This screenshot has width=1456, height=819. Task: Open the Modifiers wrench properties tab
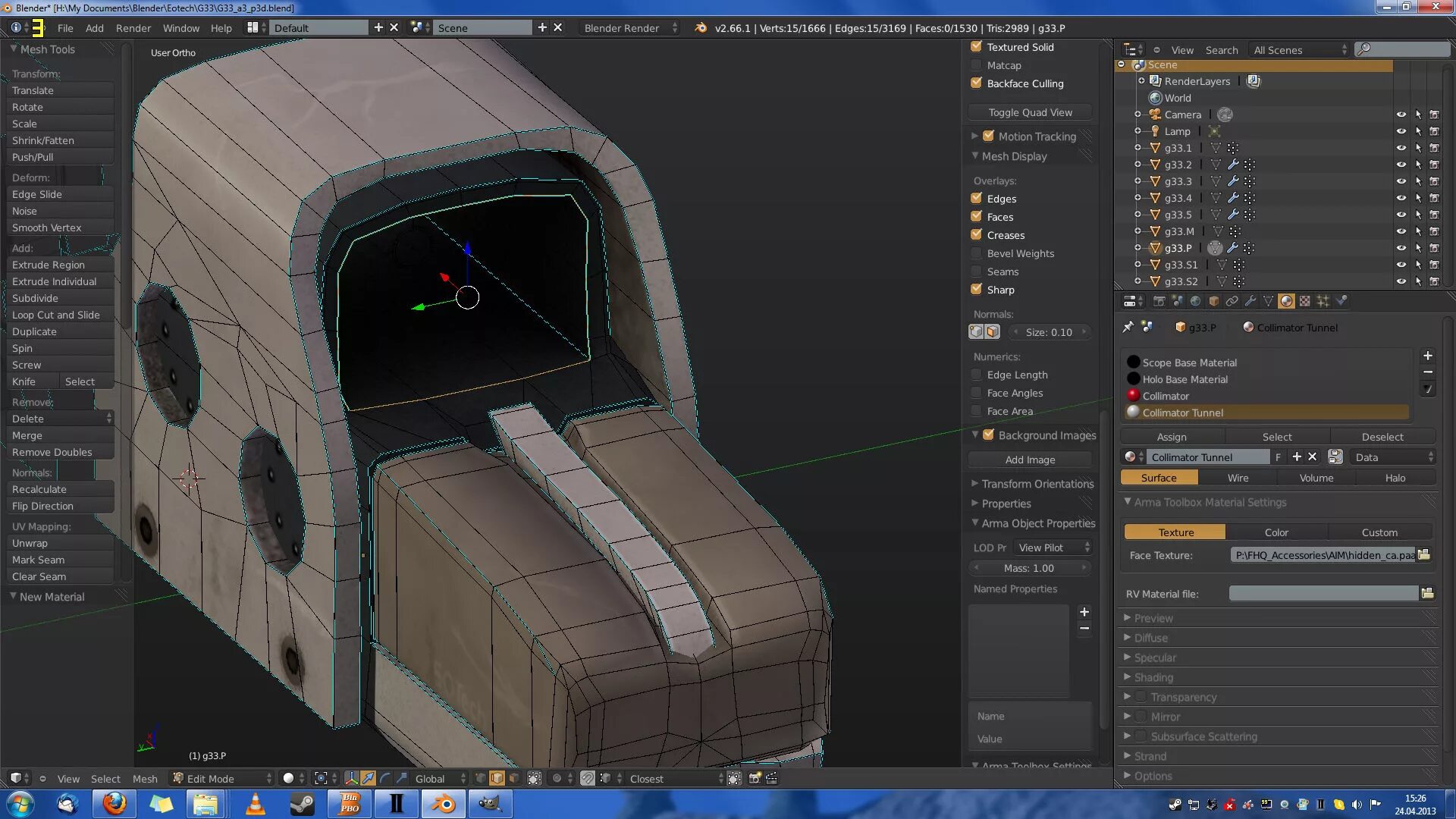point(1250,301)
